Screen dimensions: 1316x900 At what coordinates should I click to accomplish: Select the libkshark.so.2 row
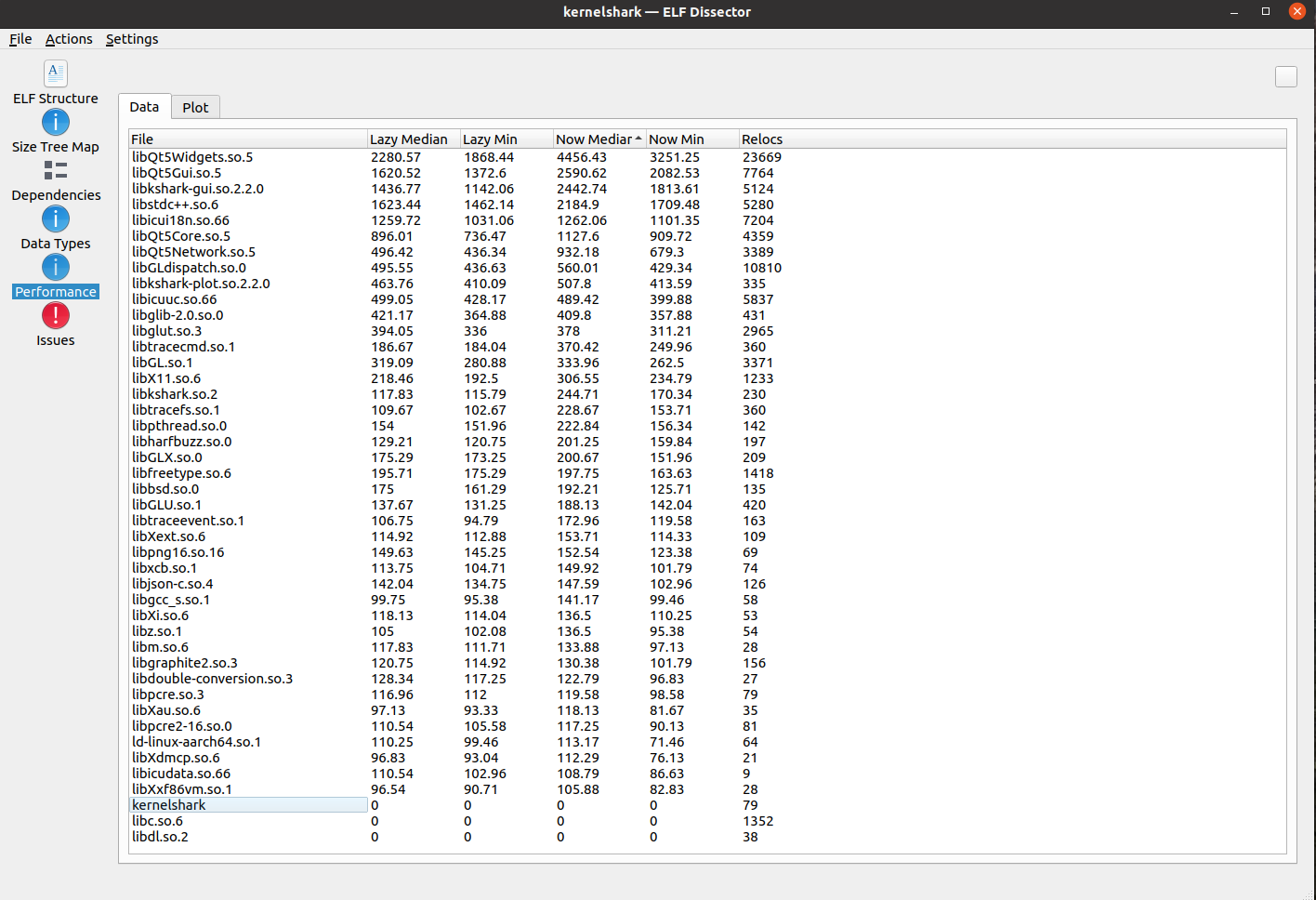point(707,394)
